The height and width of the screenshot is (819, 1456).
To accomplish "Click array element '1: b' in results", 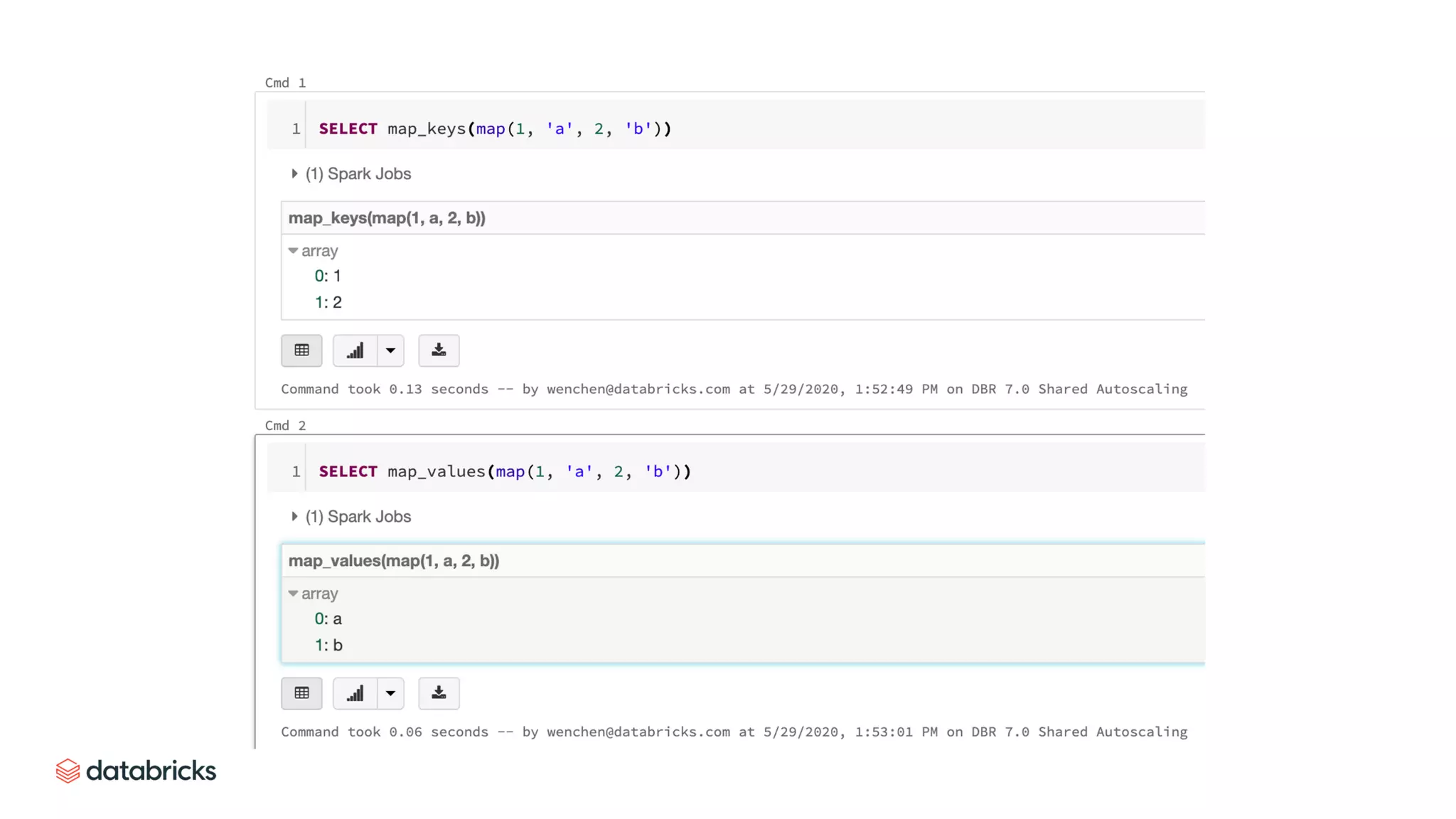I will click(328, 645).
